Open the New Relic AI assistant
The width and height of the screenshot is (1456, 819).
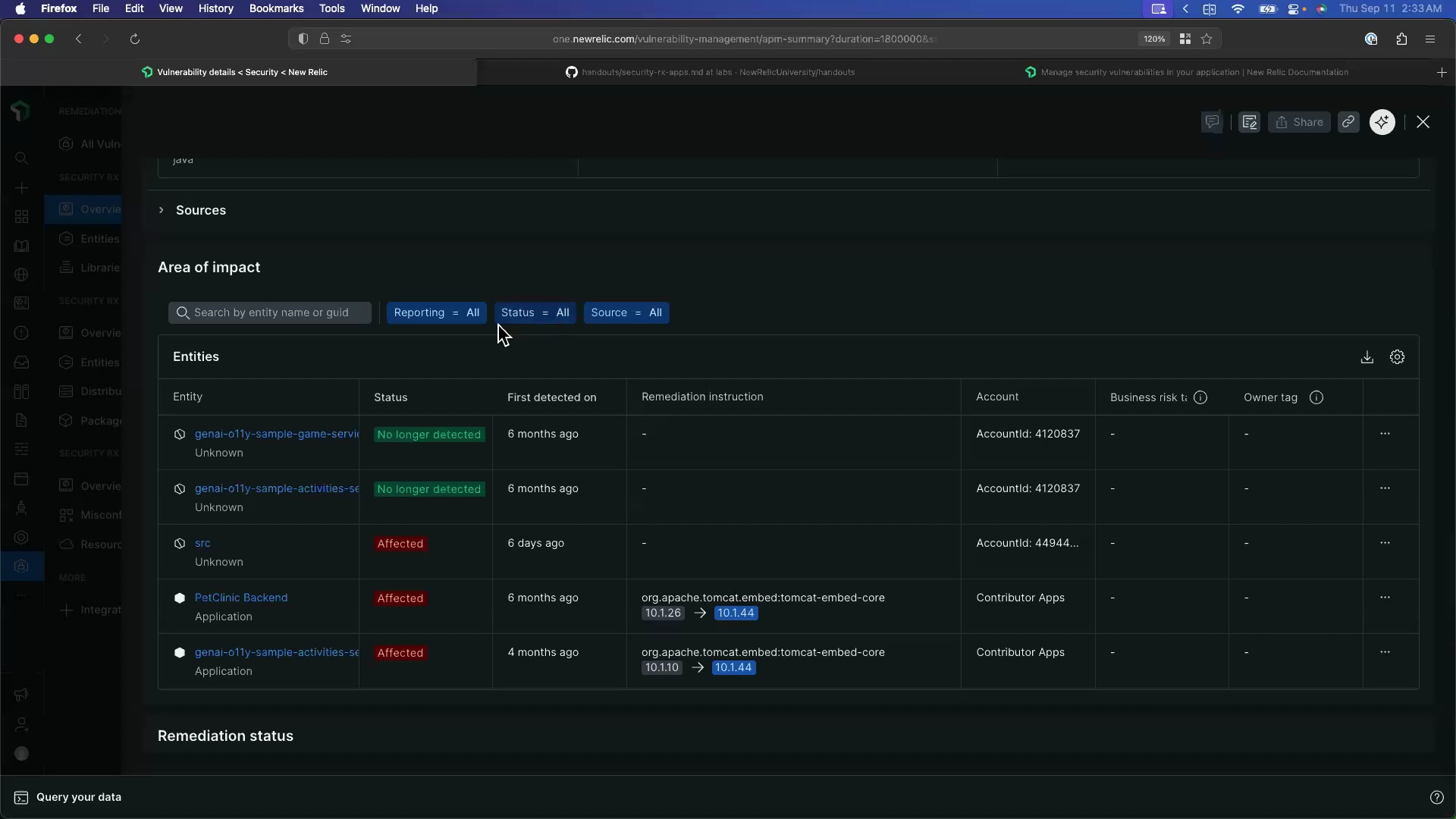(x=1382, y=122)
